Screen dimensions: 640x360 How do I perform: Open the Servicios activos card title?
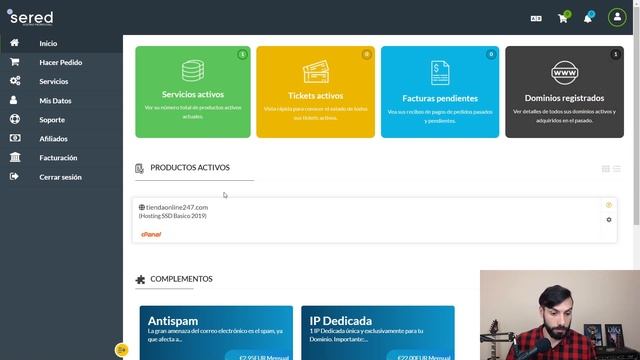click(x=193, y=94)
